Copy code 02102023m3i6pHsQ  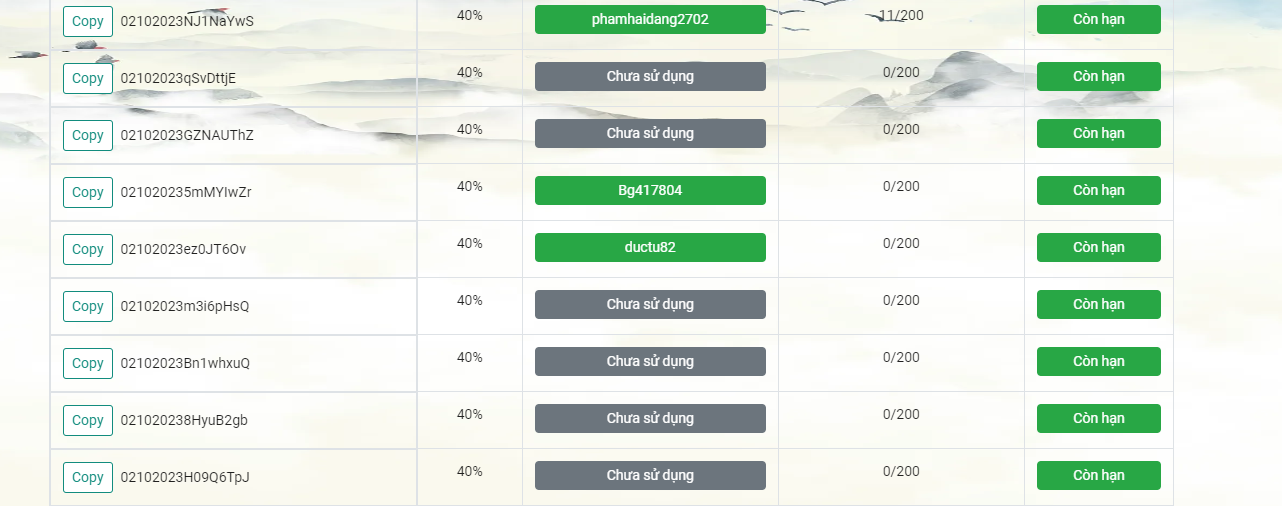coord(88,306)
